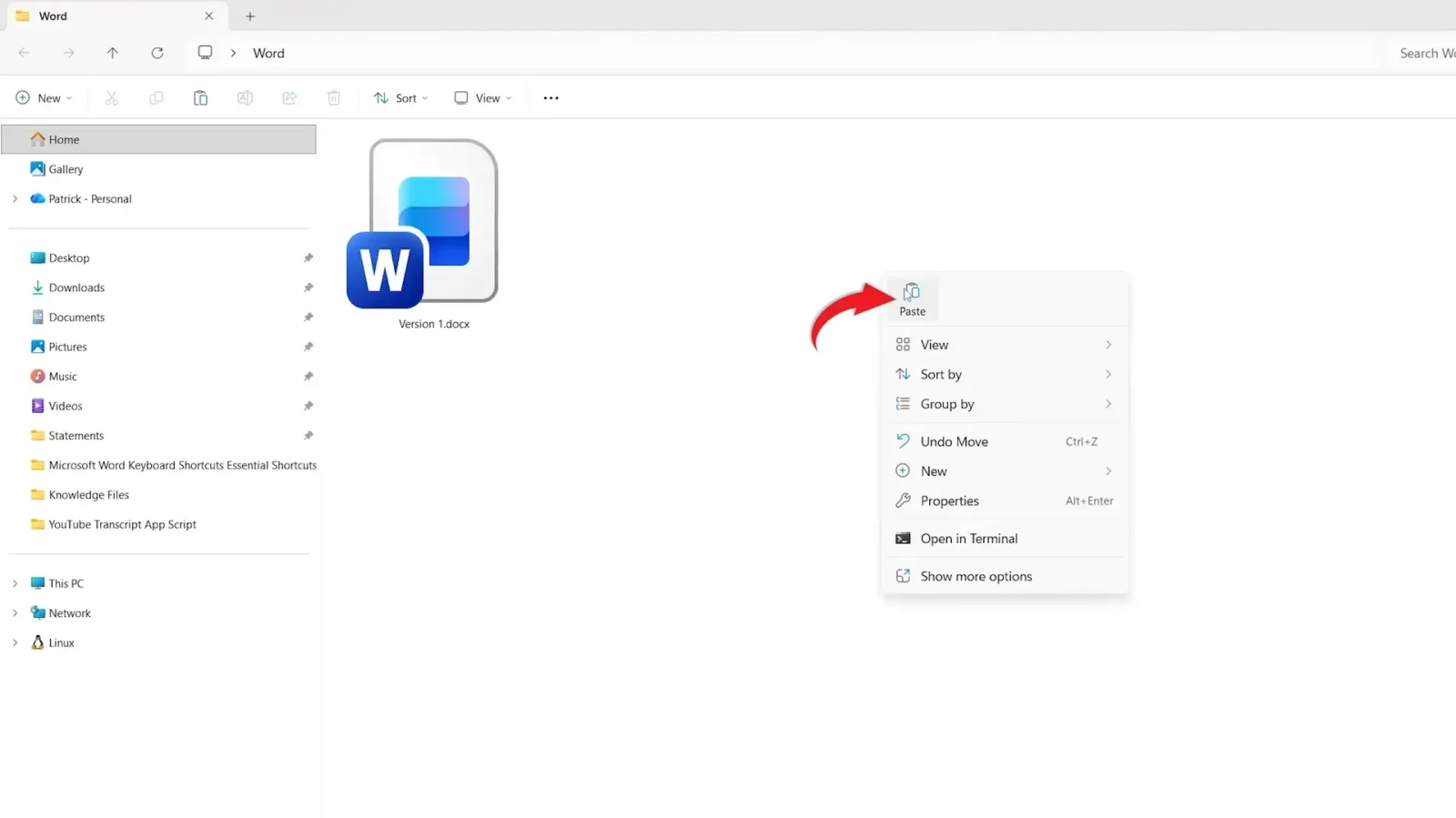1456x818 pixels.
Task: Open the Desktop quick access folder
Action: coord(159,258)
